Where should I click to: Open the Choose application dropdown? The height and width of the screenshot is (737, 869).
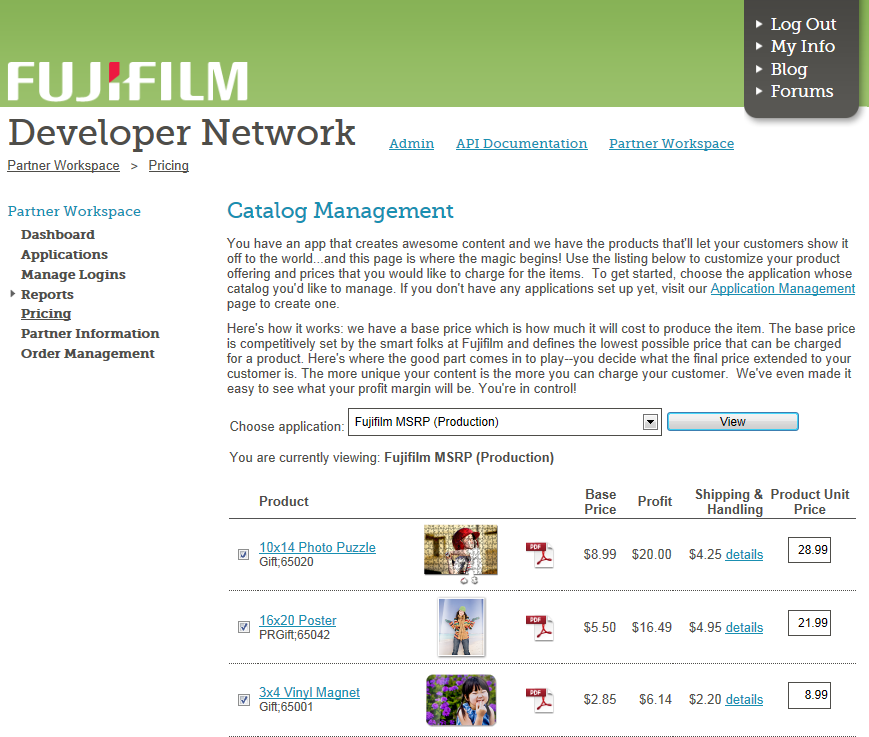pos(504,422)
